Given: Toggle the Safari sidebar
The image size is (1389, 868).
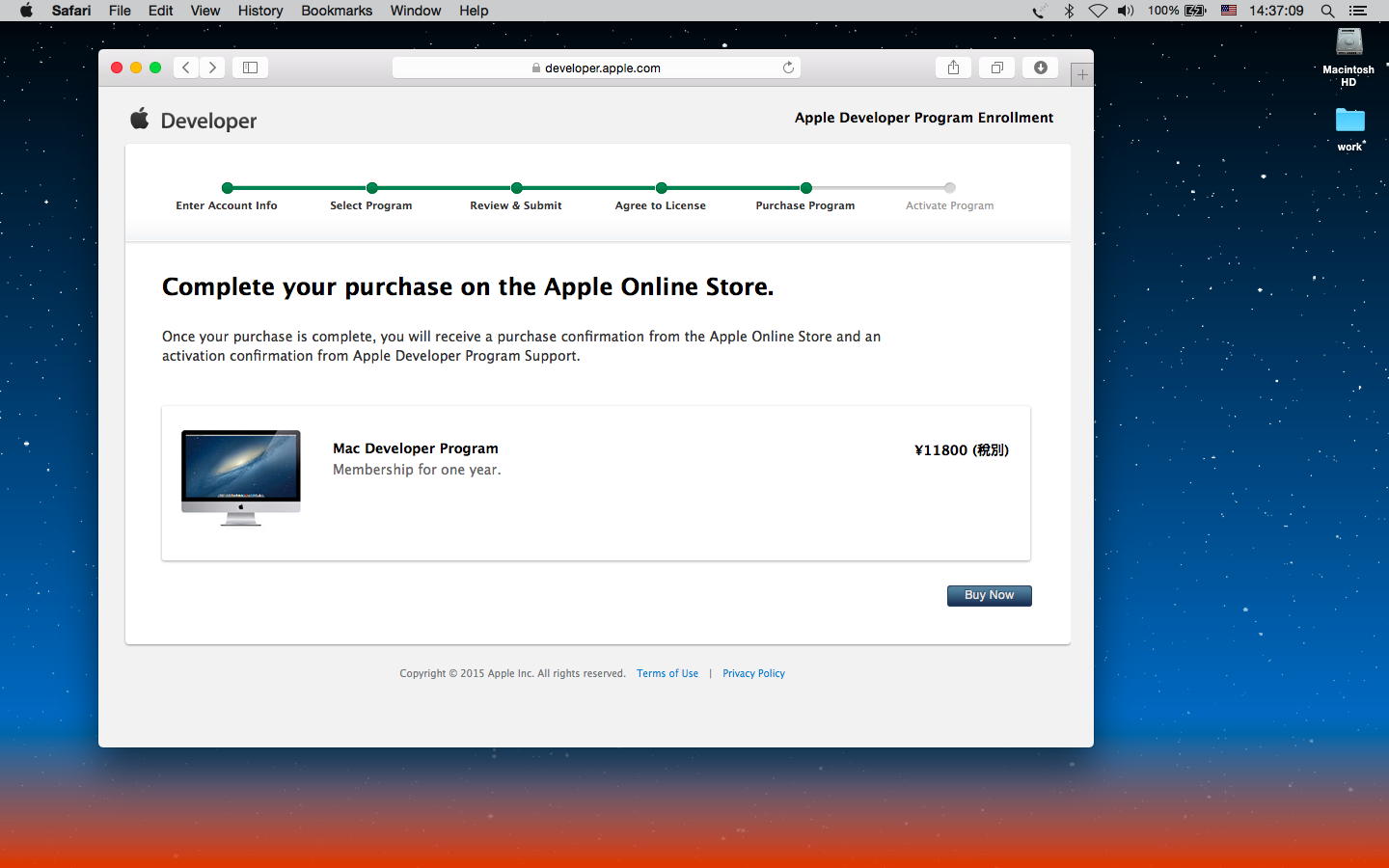Looking at the screenshot, I should pos(250,68).
